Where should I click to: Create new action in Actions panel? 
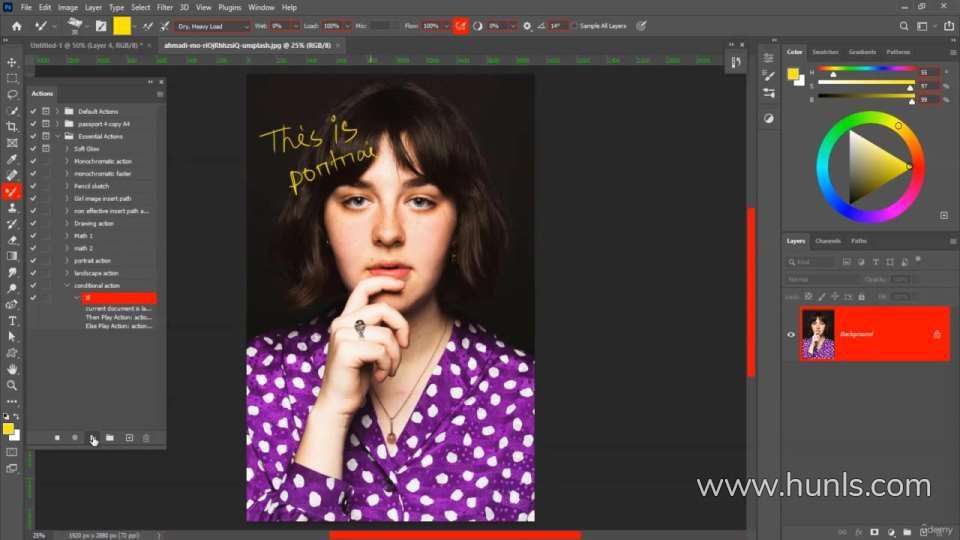click(129, 438)
